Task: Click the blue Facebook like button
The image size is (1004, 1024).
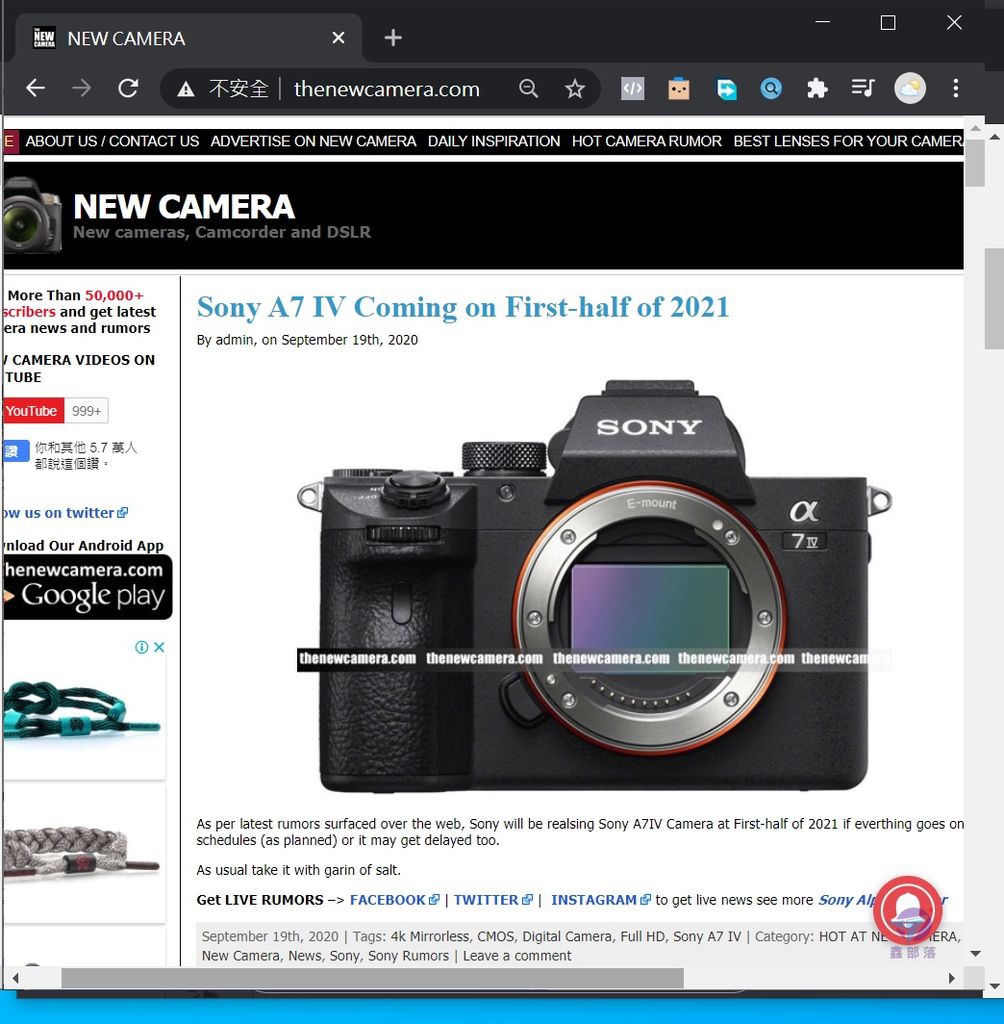Action: pyautogui.click(x=16, y=451)
